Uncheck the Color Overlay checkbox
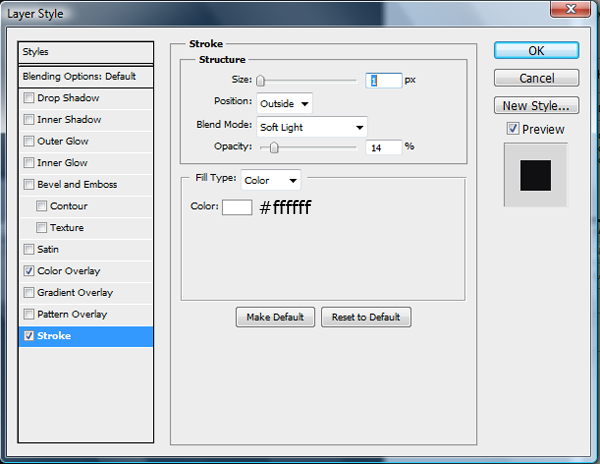Image resolution: width=600 pixels, height=464 pixels. 29,271
